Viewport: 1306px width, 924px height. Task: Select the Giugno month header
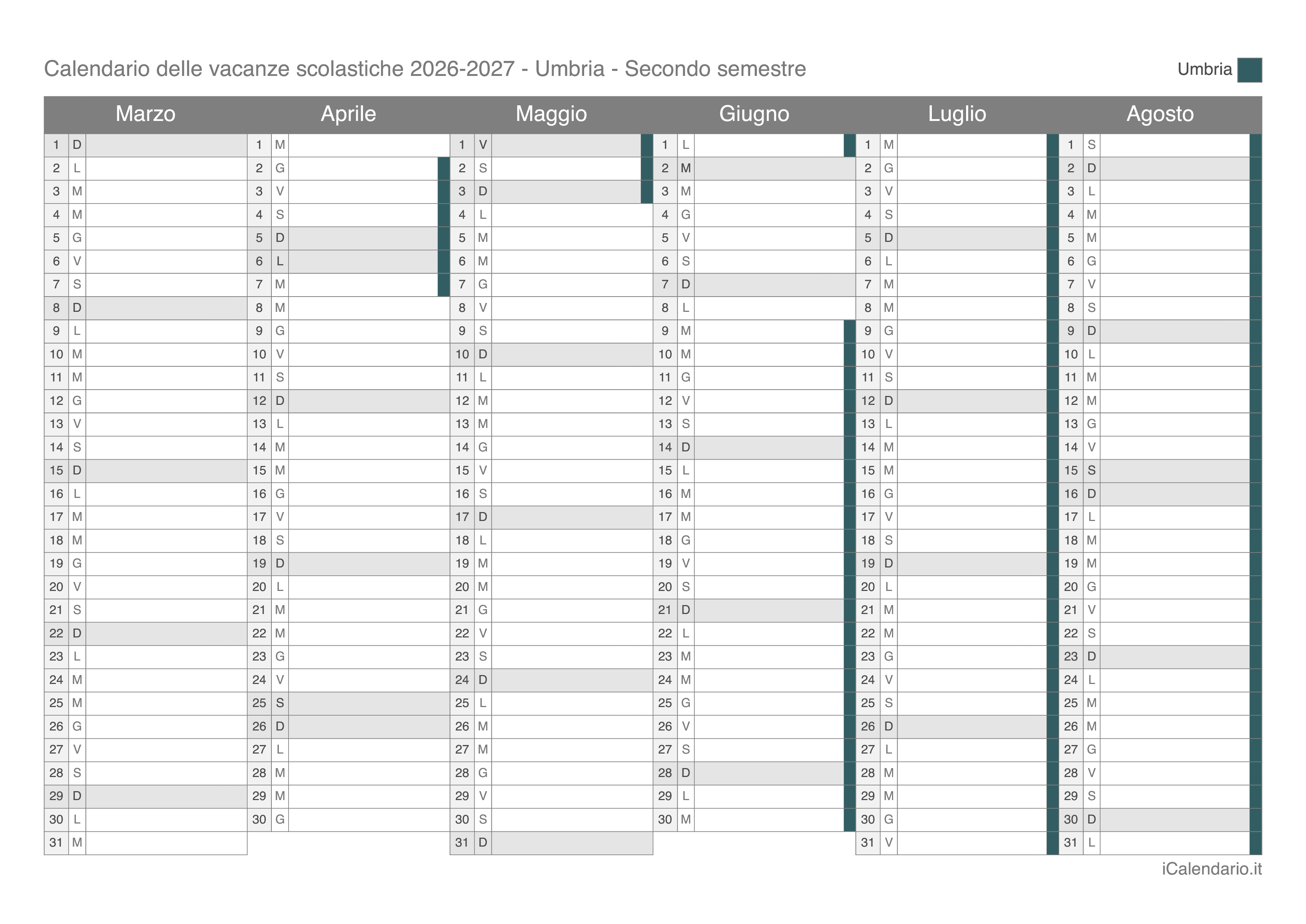point(754,114)
